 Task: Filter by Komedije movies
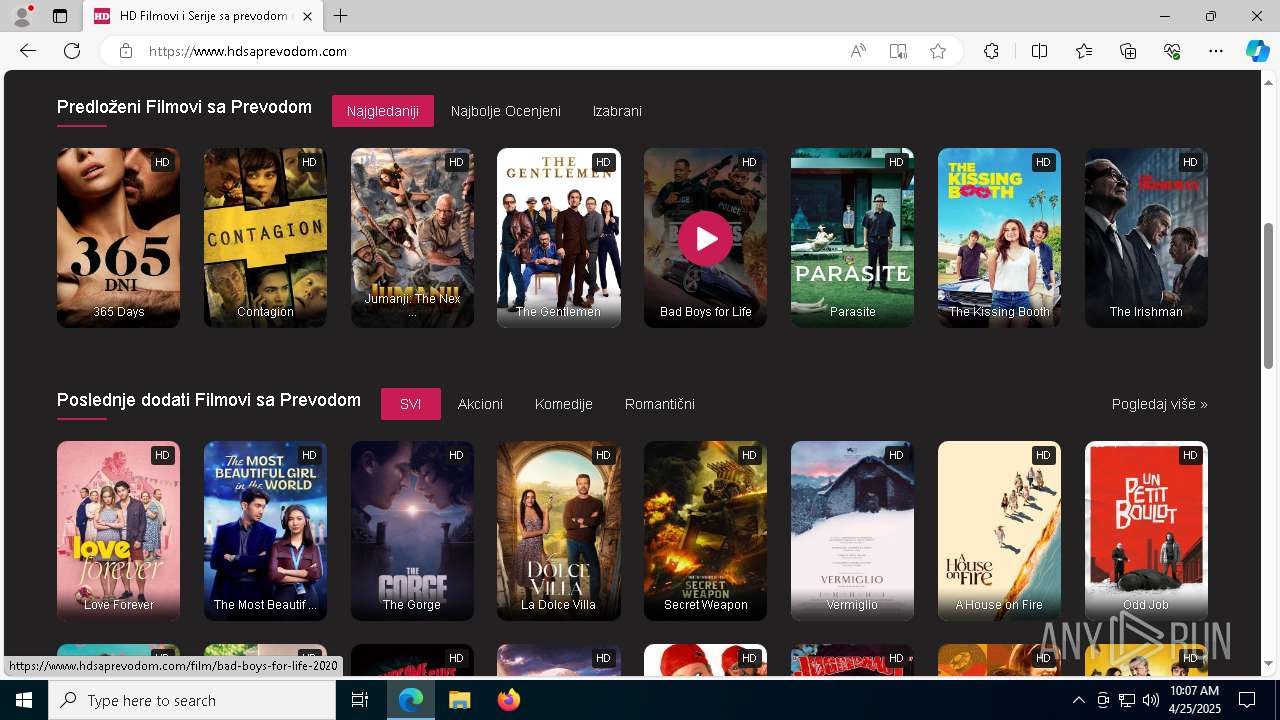[x=564, y=404]
